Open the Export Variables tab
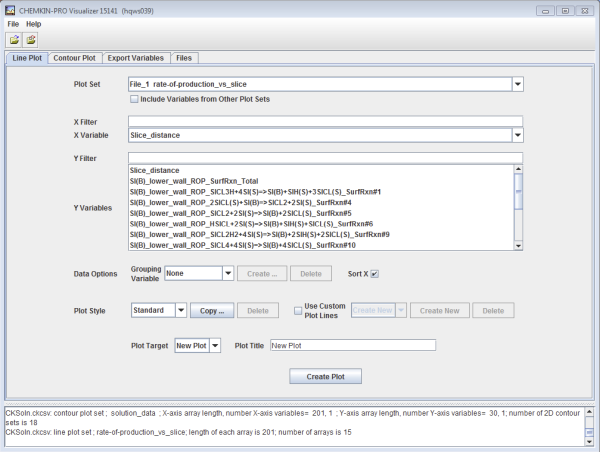600x452 pixels. tap(136, 58)
